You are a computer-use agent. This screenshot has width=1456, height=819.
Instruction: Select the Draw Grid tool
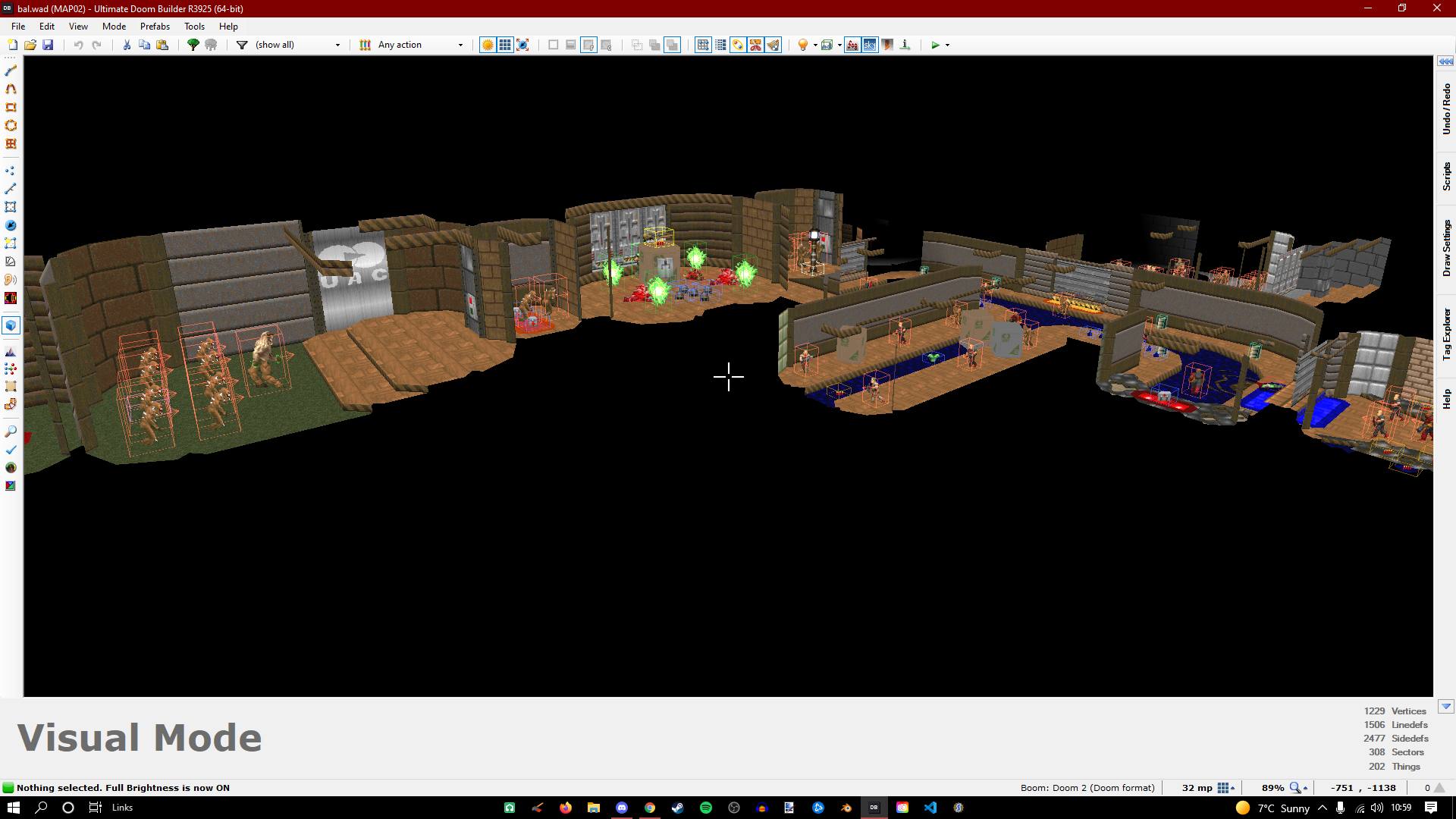[11, 143]
